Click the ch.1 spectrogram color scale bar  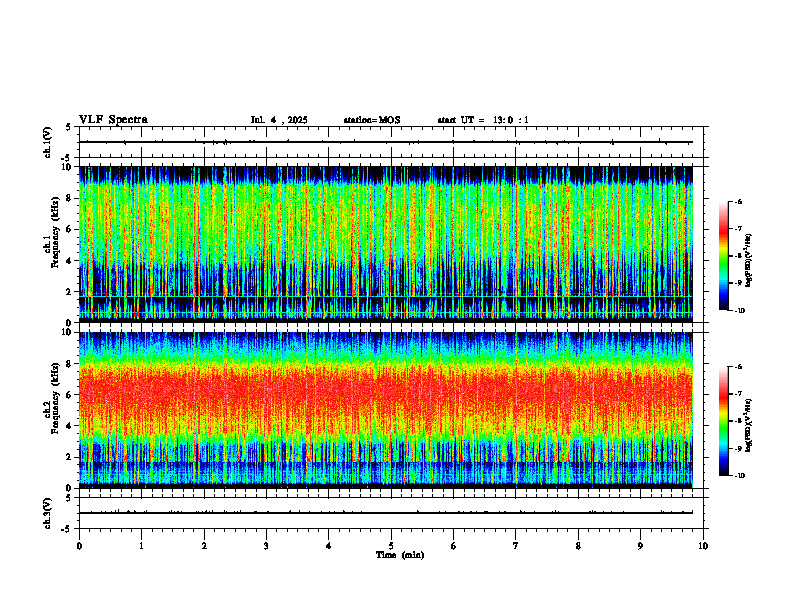click(724, 256)
